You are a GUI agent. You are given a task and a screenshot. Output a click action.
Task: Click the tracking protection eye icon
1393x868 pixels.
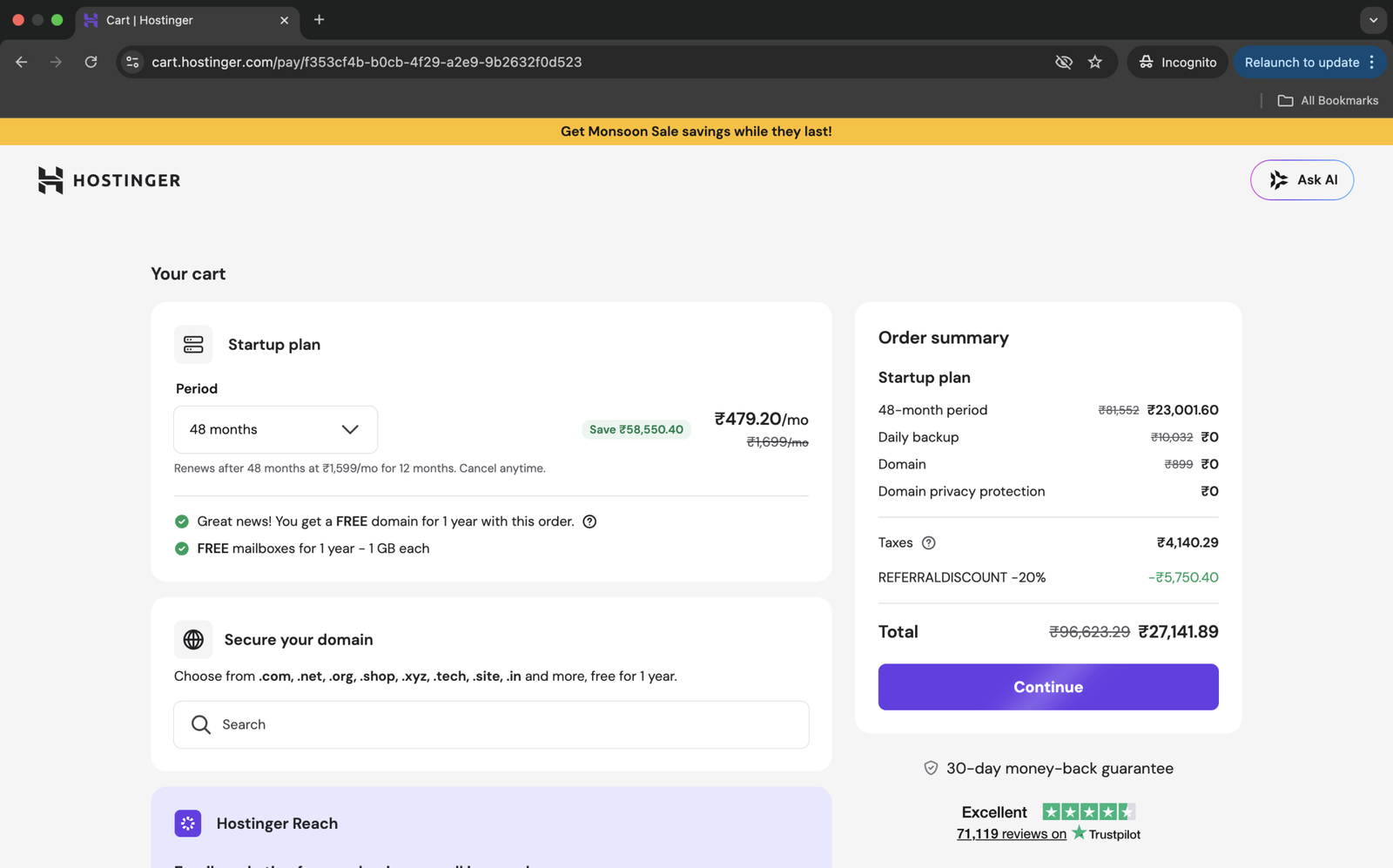(1064, 62)
